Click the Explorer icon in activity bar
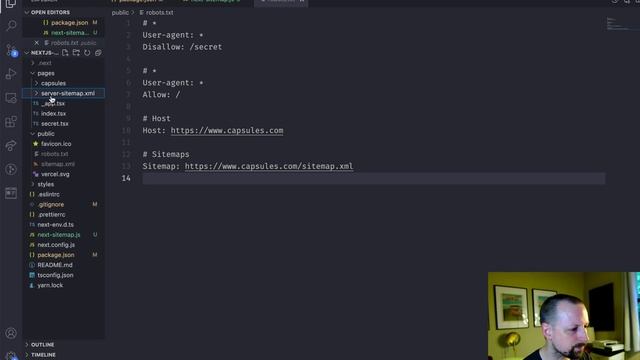This screenshot has width=640, height=360. [x=11, y=3]
